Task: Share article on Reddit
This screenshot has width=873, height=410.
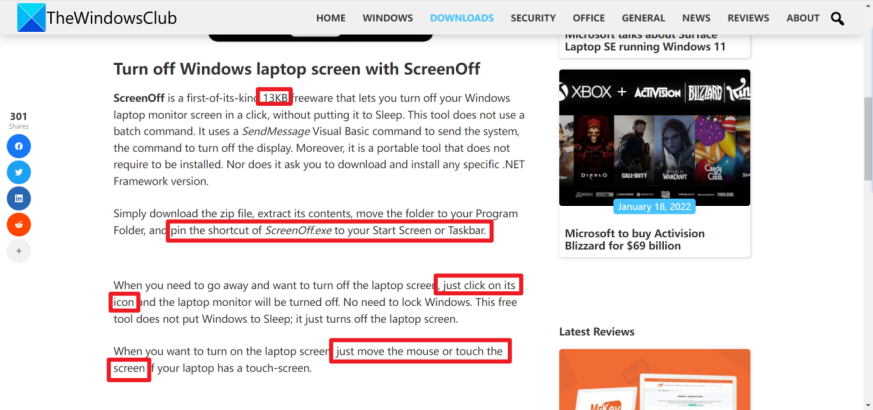Action: coord(19,224)
